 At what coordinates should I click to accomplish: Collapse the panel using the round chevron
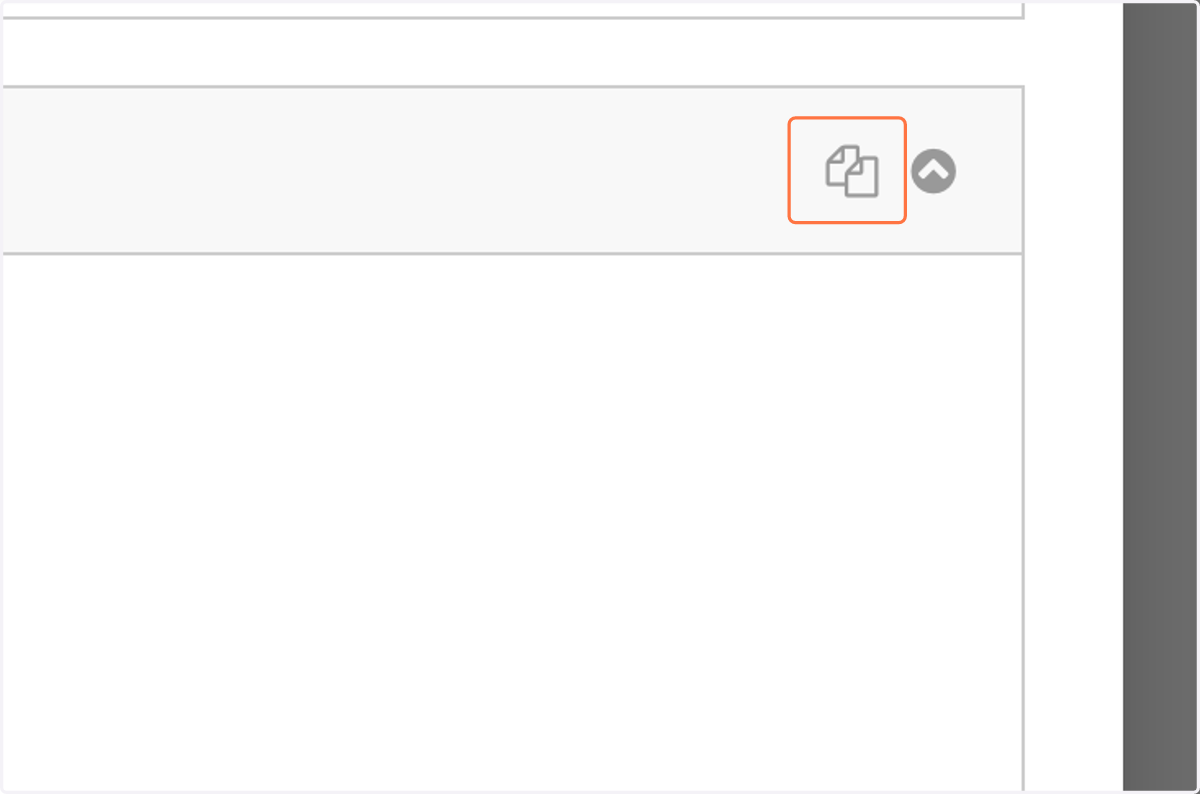933,171
